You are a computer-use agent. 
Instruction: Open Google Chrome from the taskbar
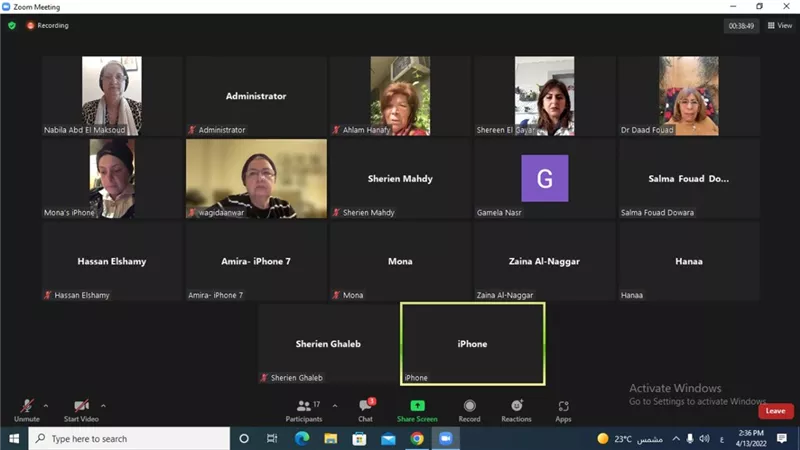417,439
